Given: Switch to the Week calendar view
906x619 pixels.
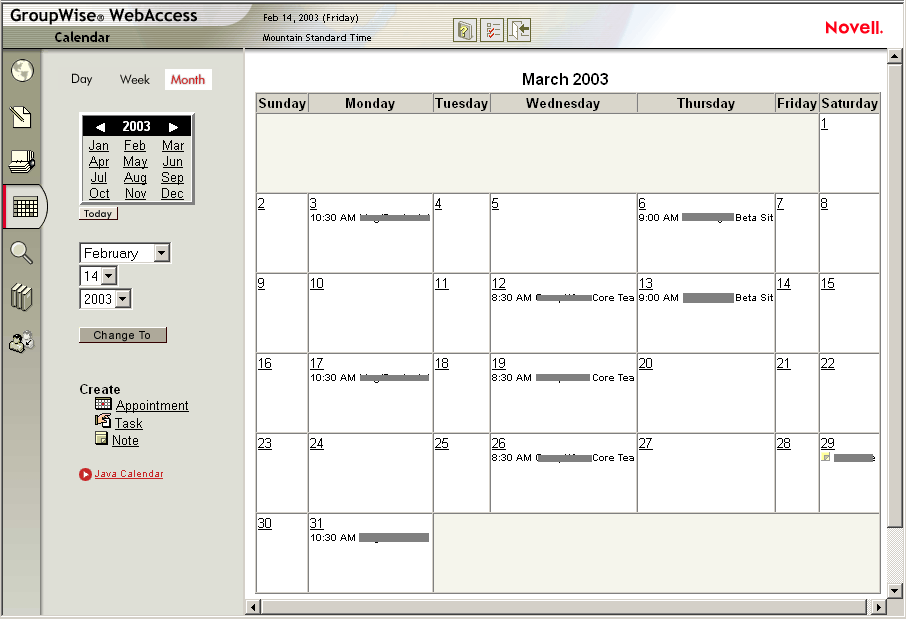Looking at the screenshot, I should point(134,79).
